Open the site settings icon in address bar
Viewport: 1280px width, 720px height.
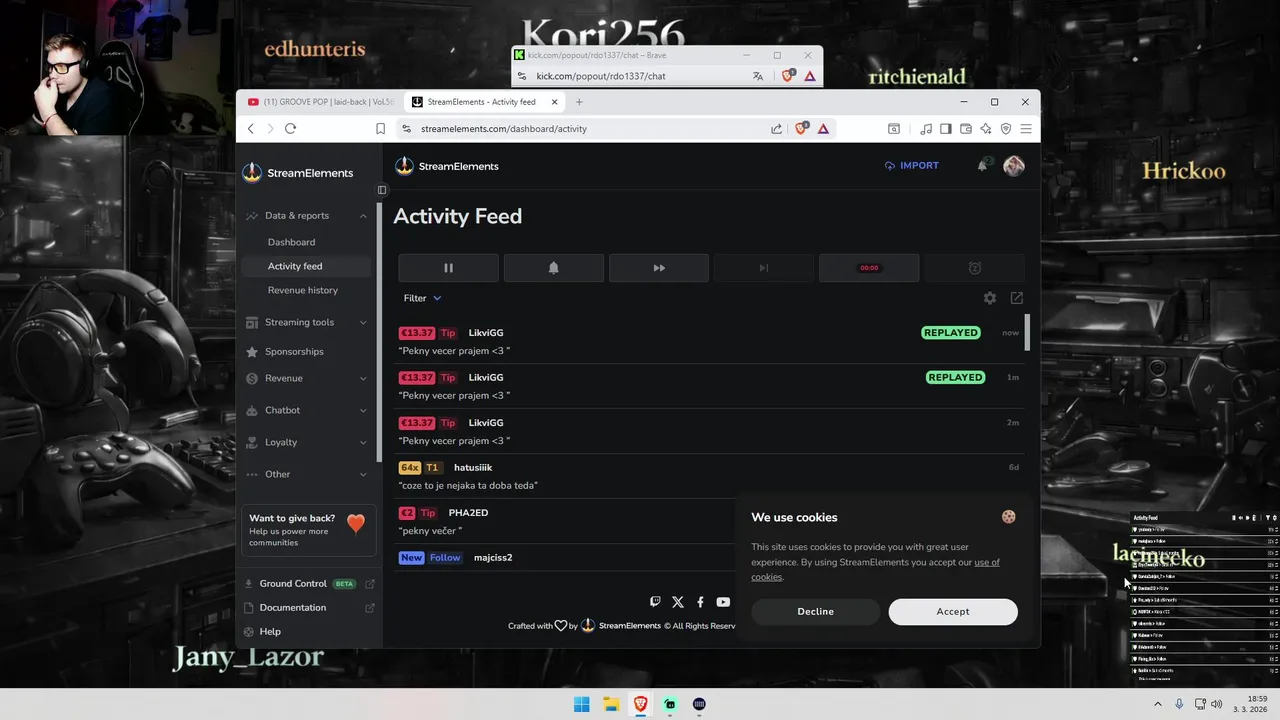click(406, 129)
